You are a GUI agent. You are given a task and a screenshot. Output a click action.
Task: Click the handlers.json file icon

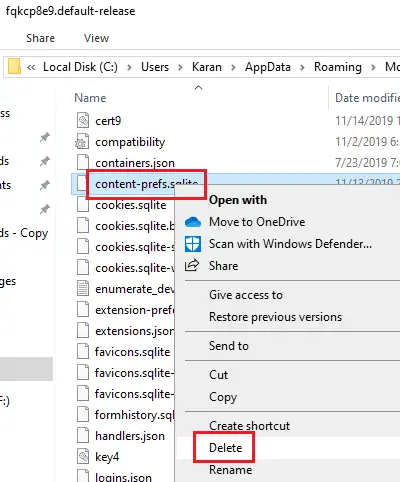pos(83,435)
